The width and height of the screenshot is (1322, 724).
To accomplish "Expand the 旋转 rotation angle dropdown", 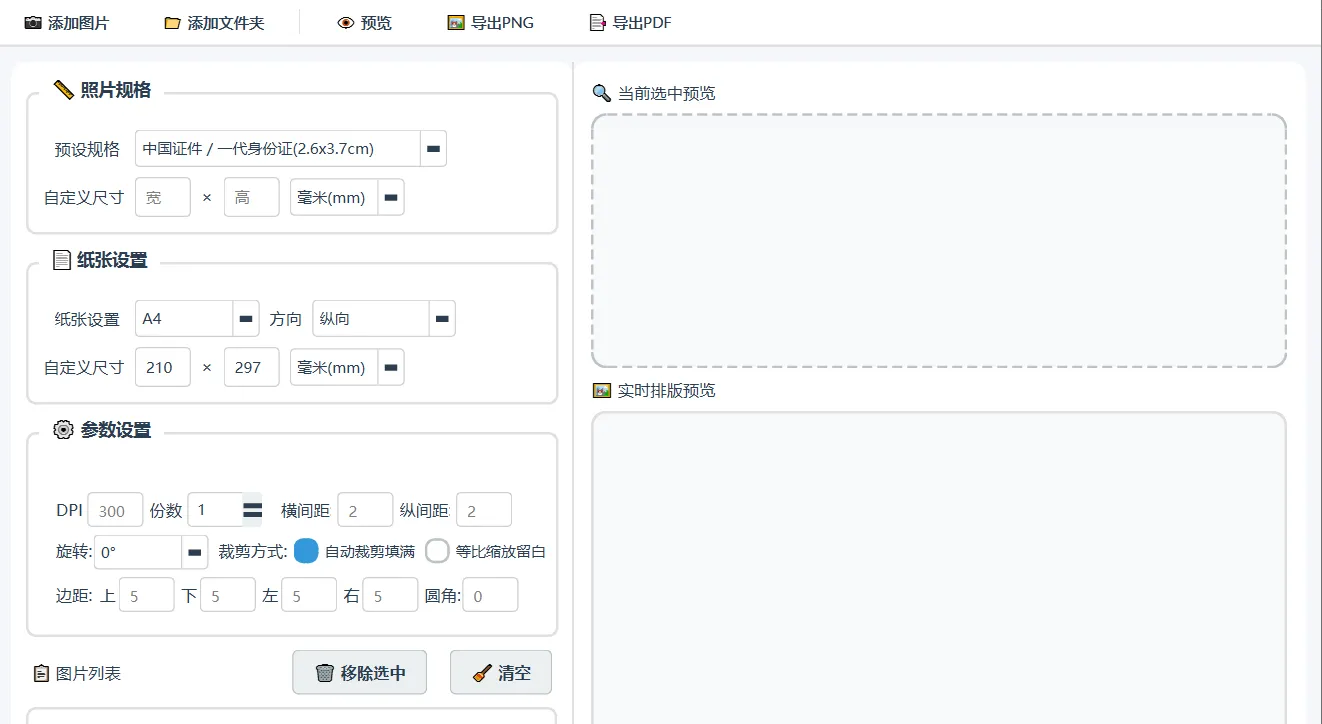I will (x=194, y=552).
